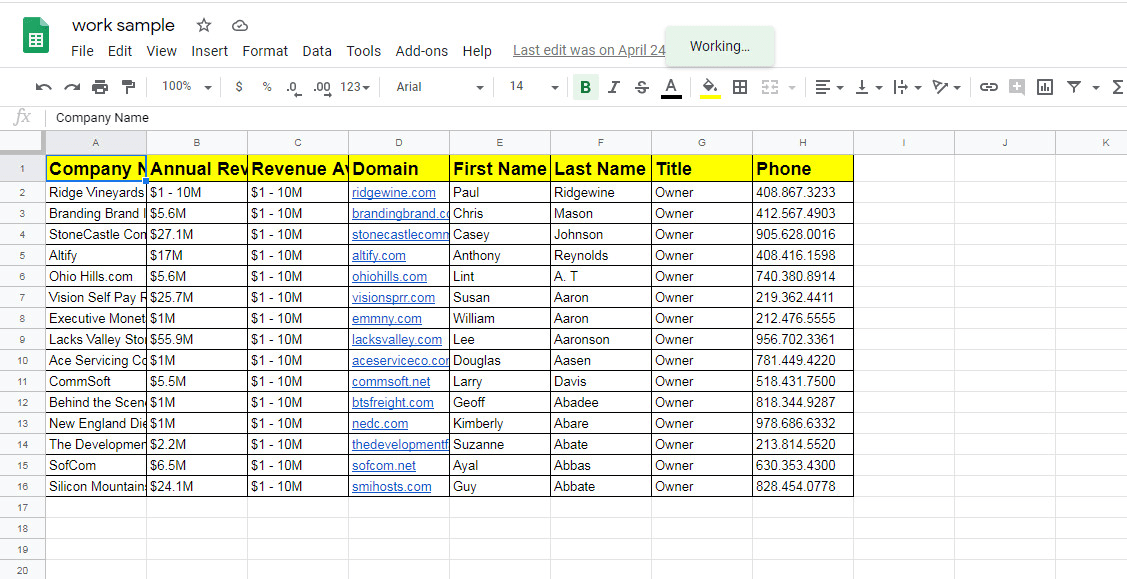The image size is (1127, 579).
Task: Open the Data menu
Action: tap(317, 51)
